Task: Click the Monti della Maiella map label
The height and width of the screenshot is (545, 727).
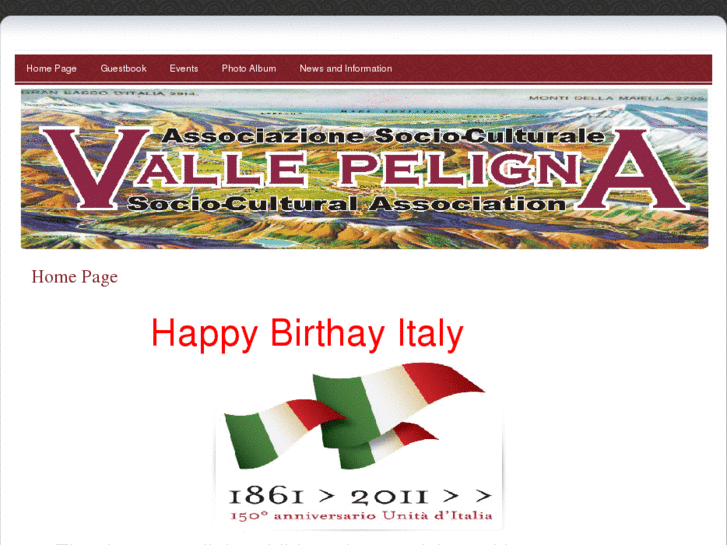Action: coord(618,98)
